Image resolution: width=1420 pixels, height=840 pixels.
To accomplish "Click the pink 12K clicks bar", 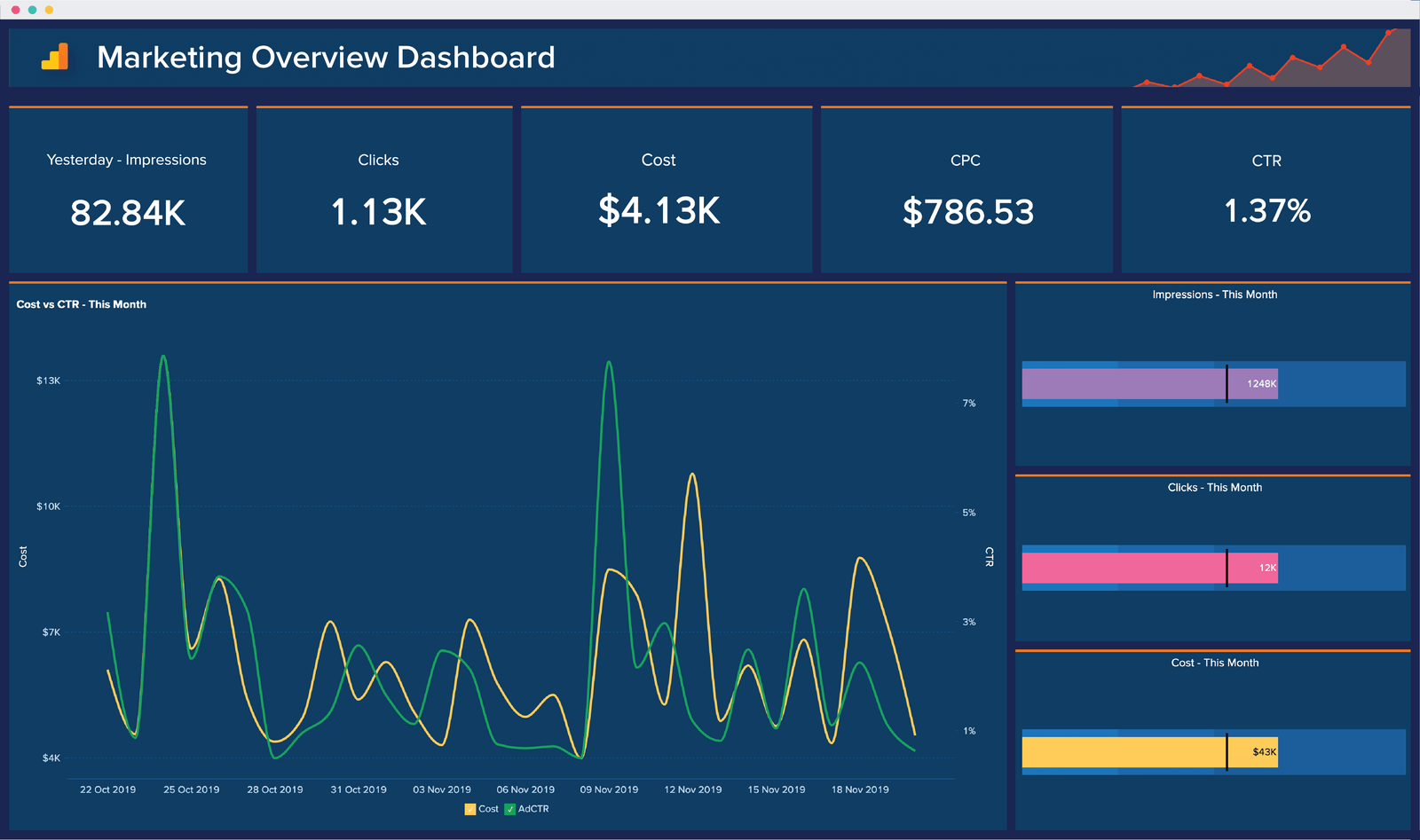I will (x=1150, y=568).
